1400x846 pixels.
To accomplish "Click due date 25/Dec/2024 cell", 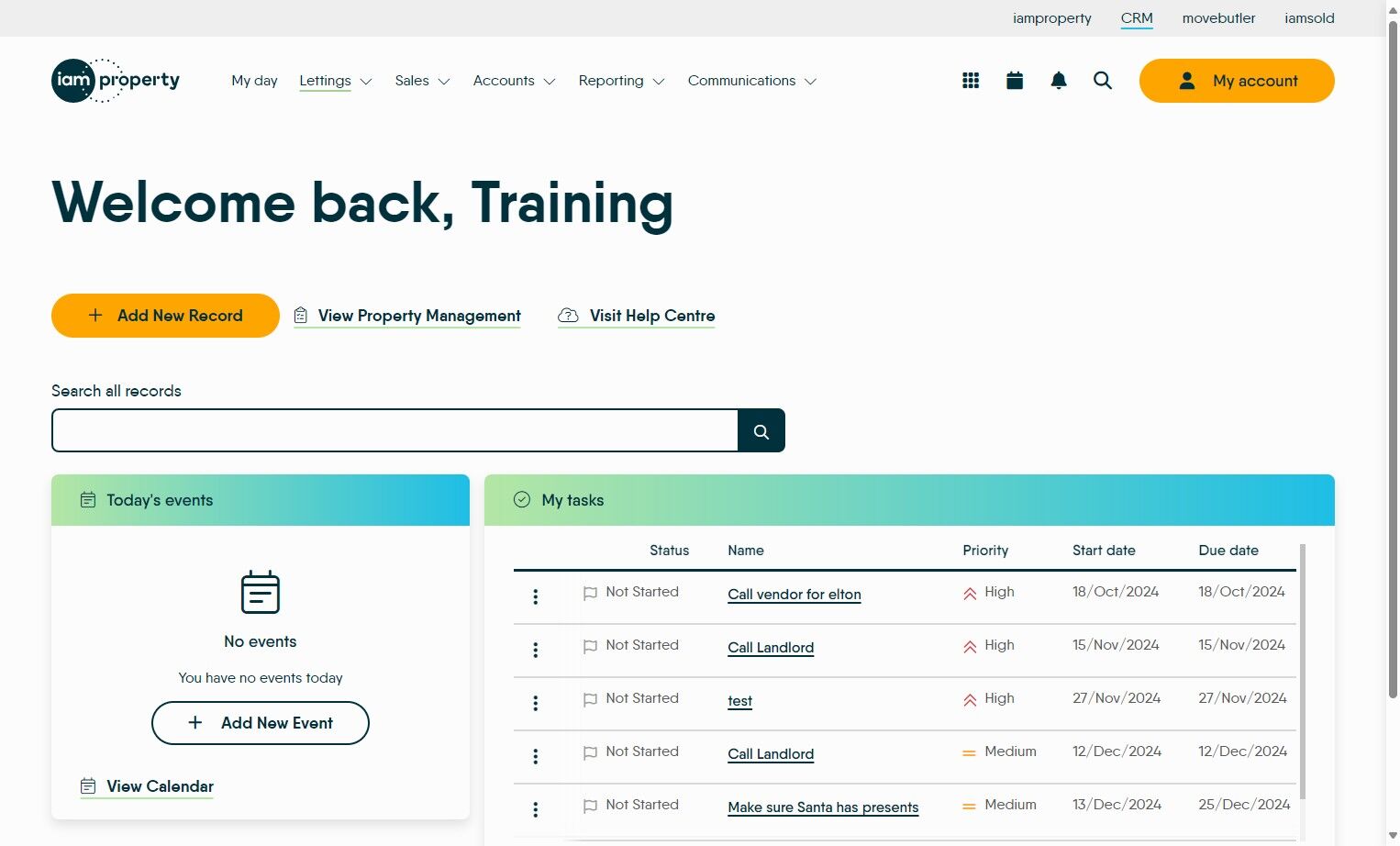I will click(x=1244, y=805).
